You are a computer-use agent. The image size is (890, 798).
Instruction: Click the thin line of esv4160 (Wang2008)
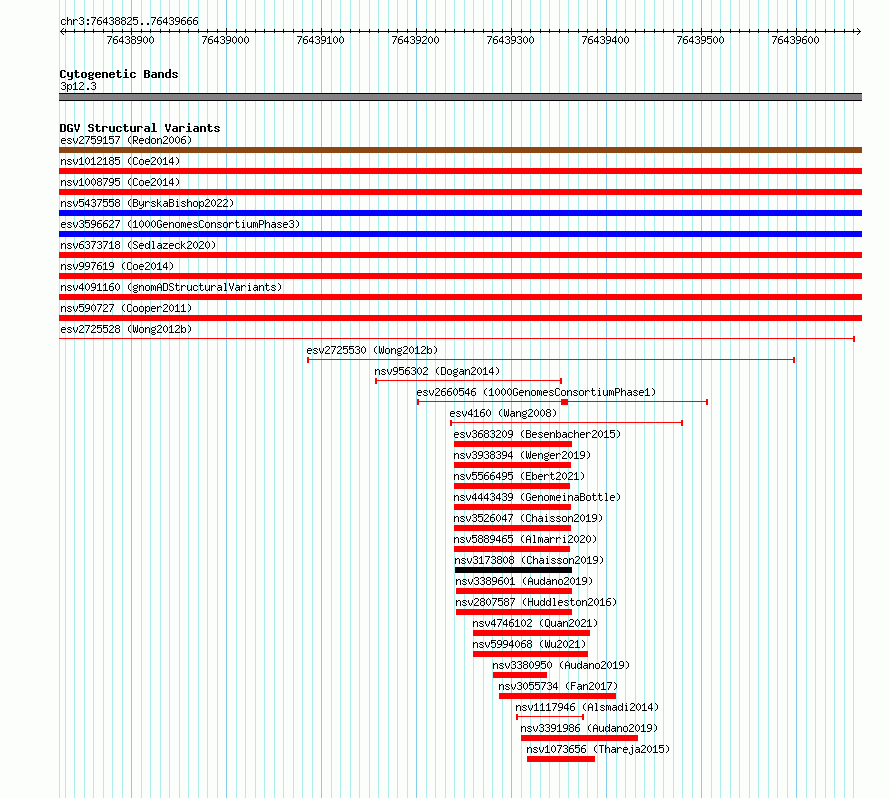pyautogui.click(x=566, y=423)
